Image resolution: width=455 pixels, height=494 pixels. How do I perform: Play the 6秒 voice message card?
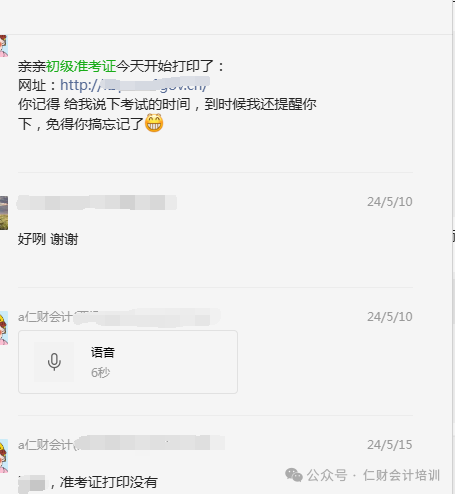(x=128, y=362)
